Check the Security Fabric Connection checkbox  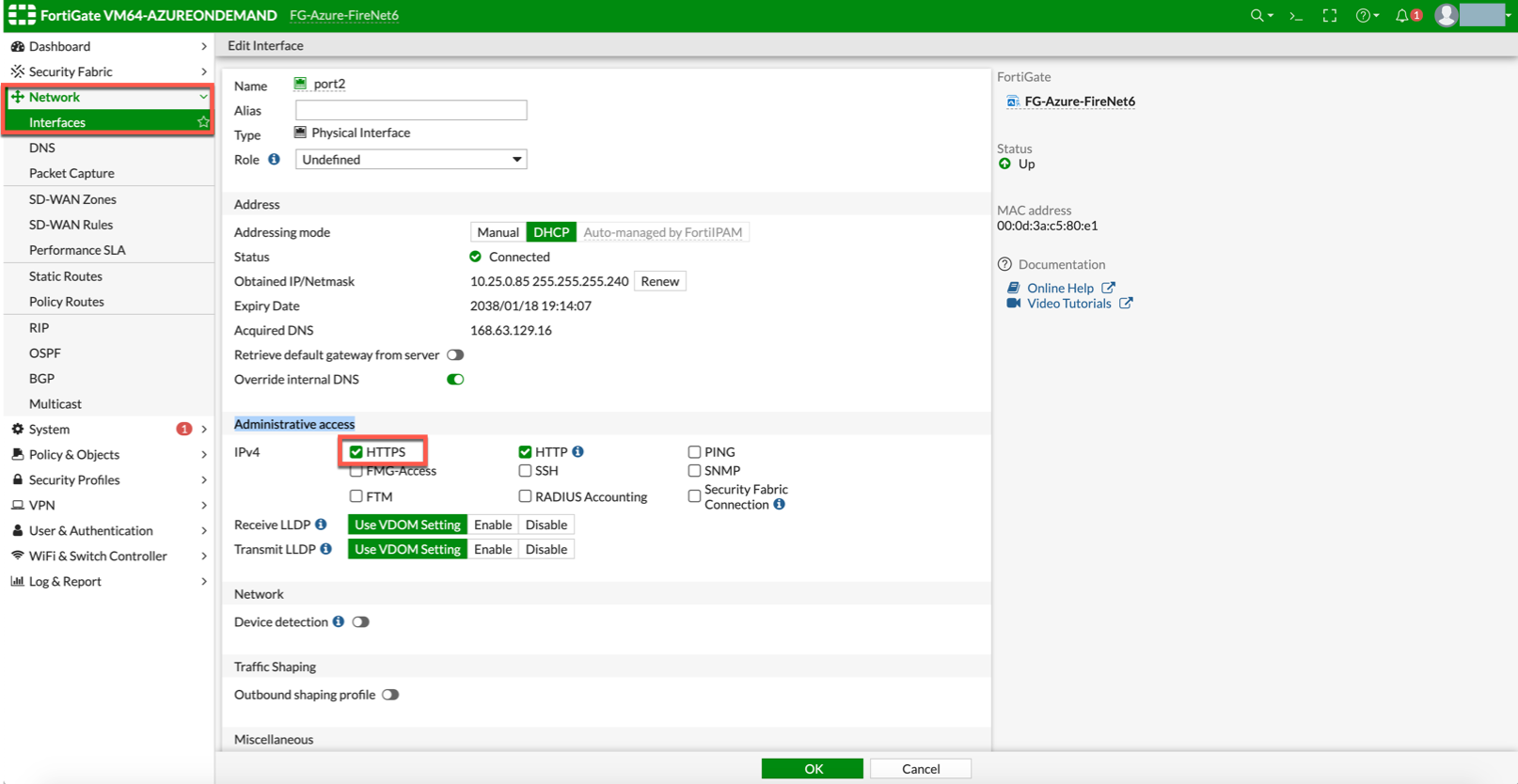point(694,495)
